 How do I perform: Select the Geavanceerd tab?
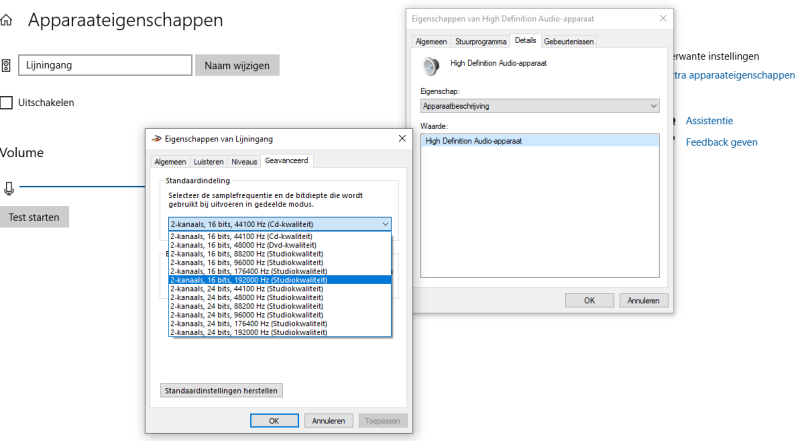pyautogui.click(x=286, y=160)
